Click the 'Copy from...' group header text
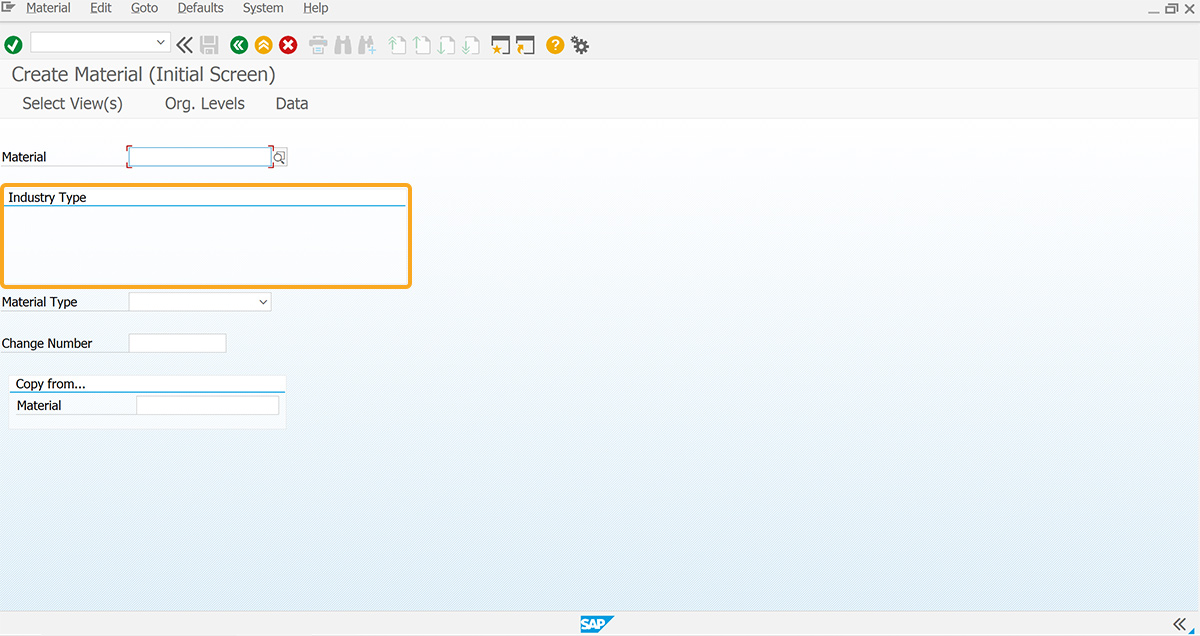The width and height of the screenshot is (1200, 636). (50, 384)
